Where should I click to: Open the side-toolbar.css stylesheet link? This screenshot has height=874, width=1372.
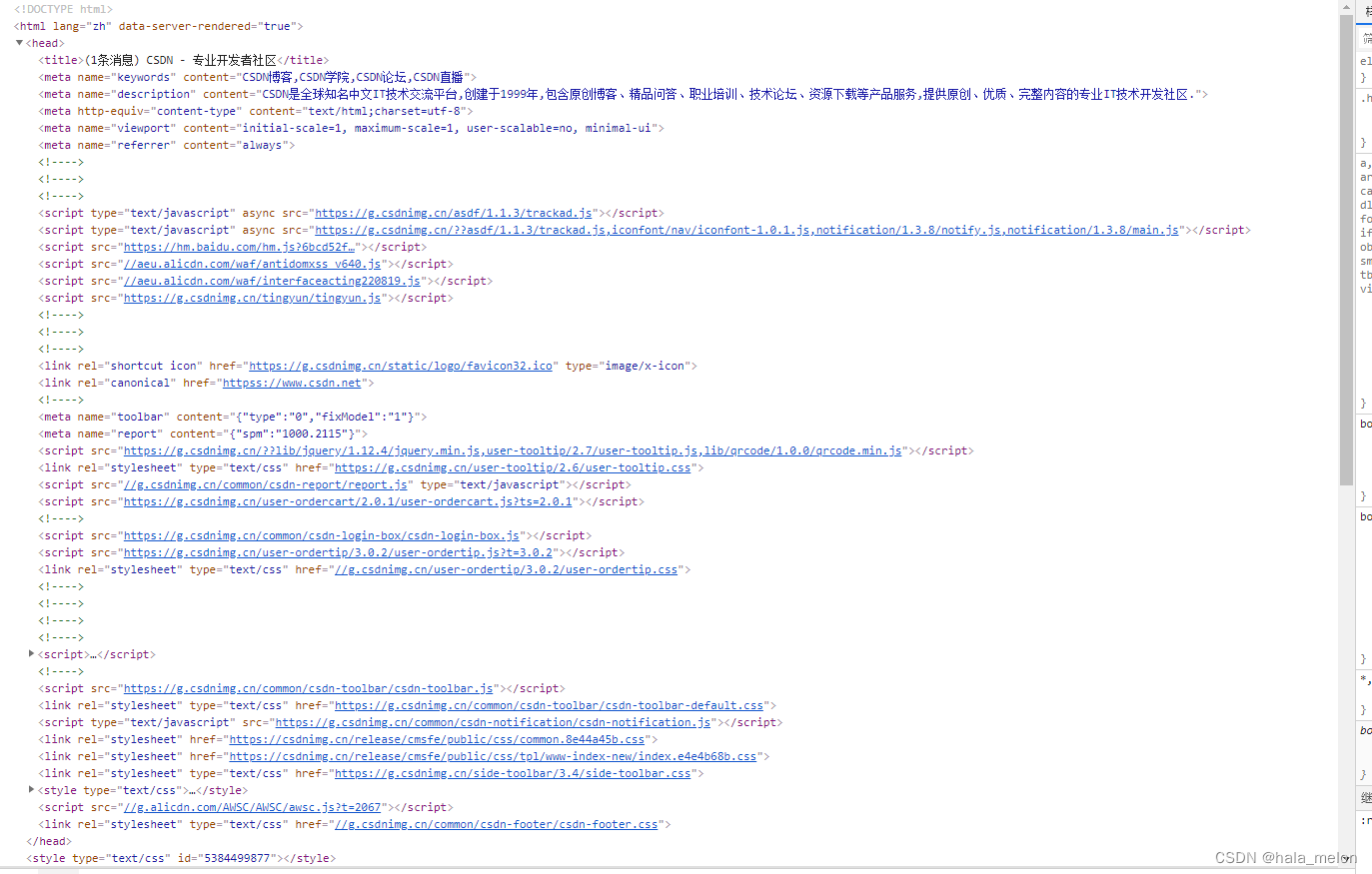pos(513,773)
